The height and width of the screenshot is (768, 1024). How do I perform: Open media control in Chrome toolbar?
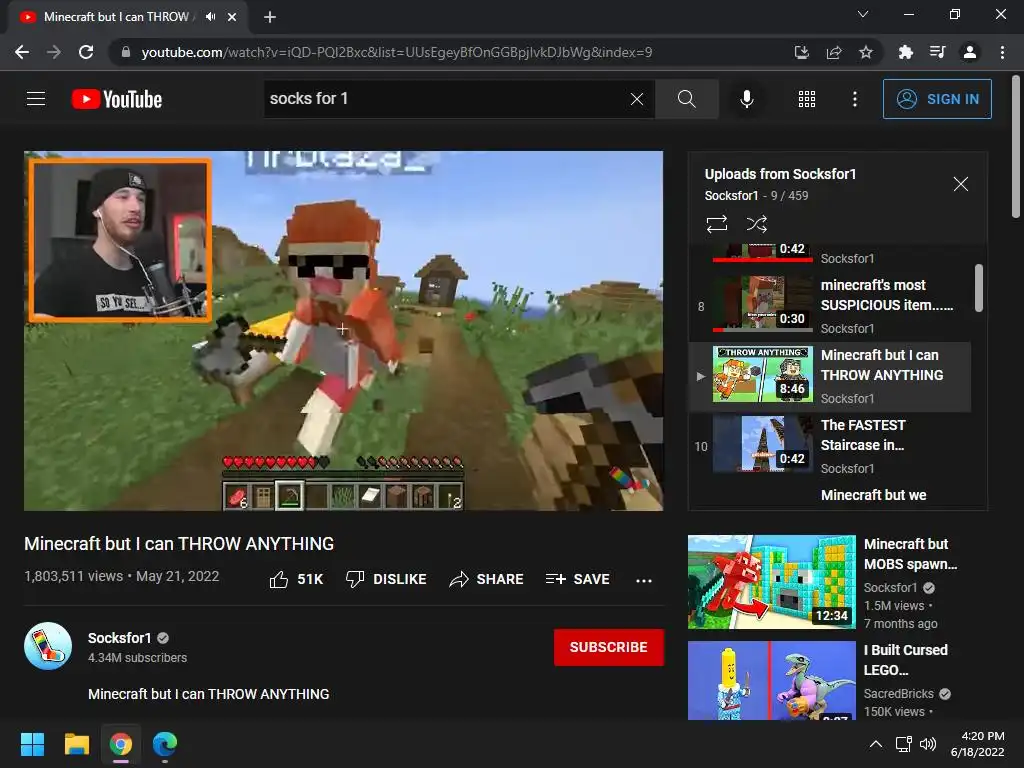(x=937, y=52)
